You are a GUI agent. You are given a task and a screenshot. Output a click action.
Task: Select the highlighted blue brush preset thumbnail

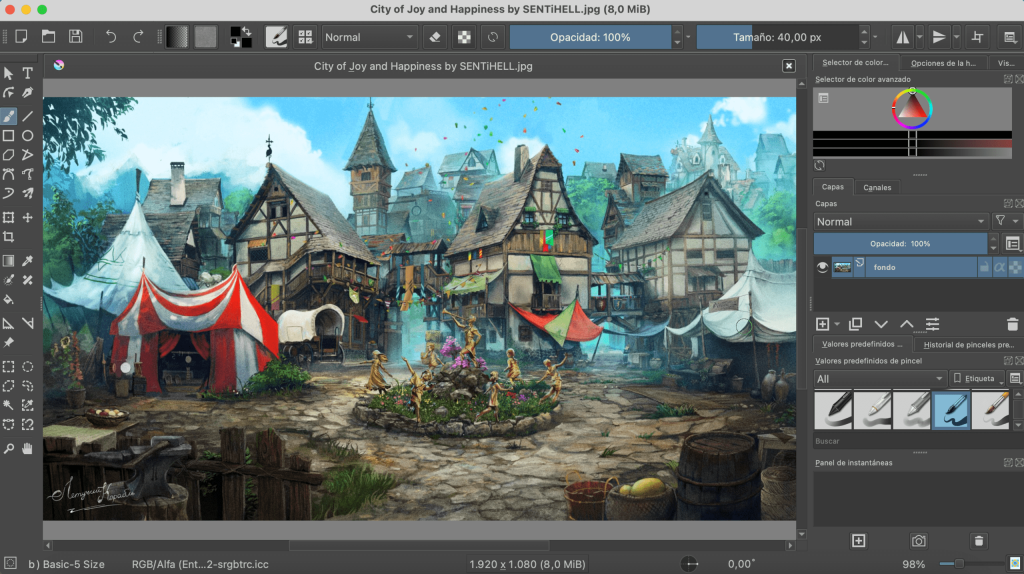951,410
